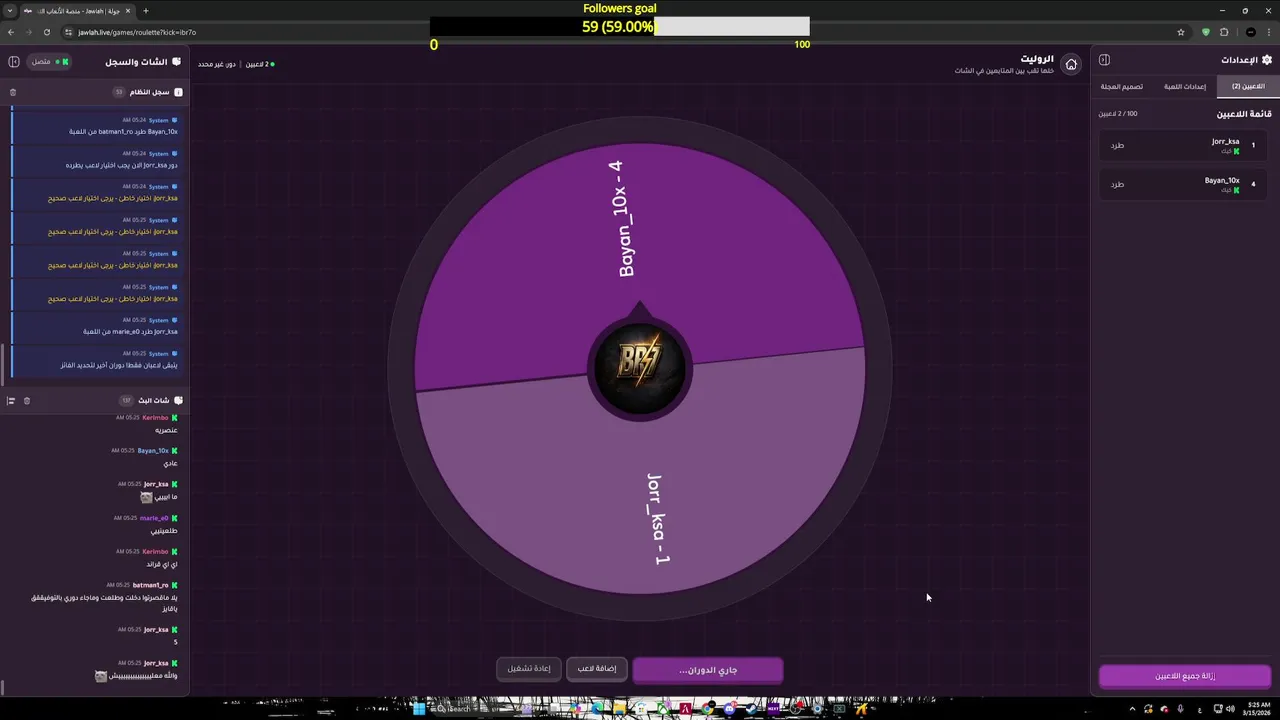
Task: Open Chrome extensions puzzle icon
Action: [1224, 32]
